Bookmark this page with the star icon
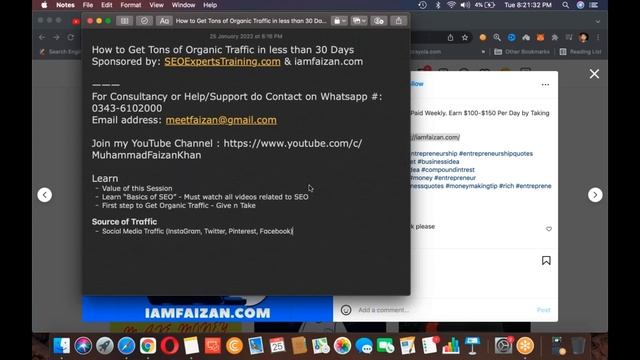The image size is (640, 360). [465, 38]
